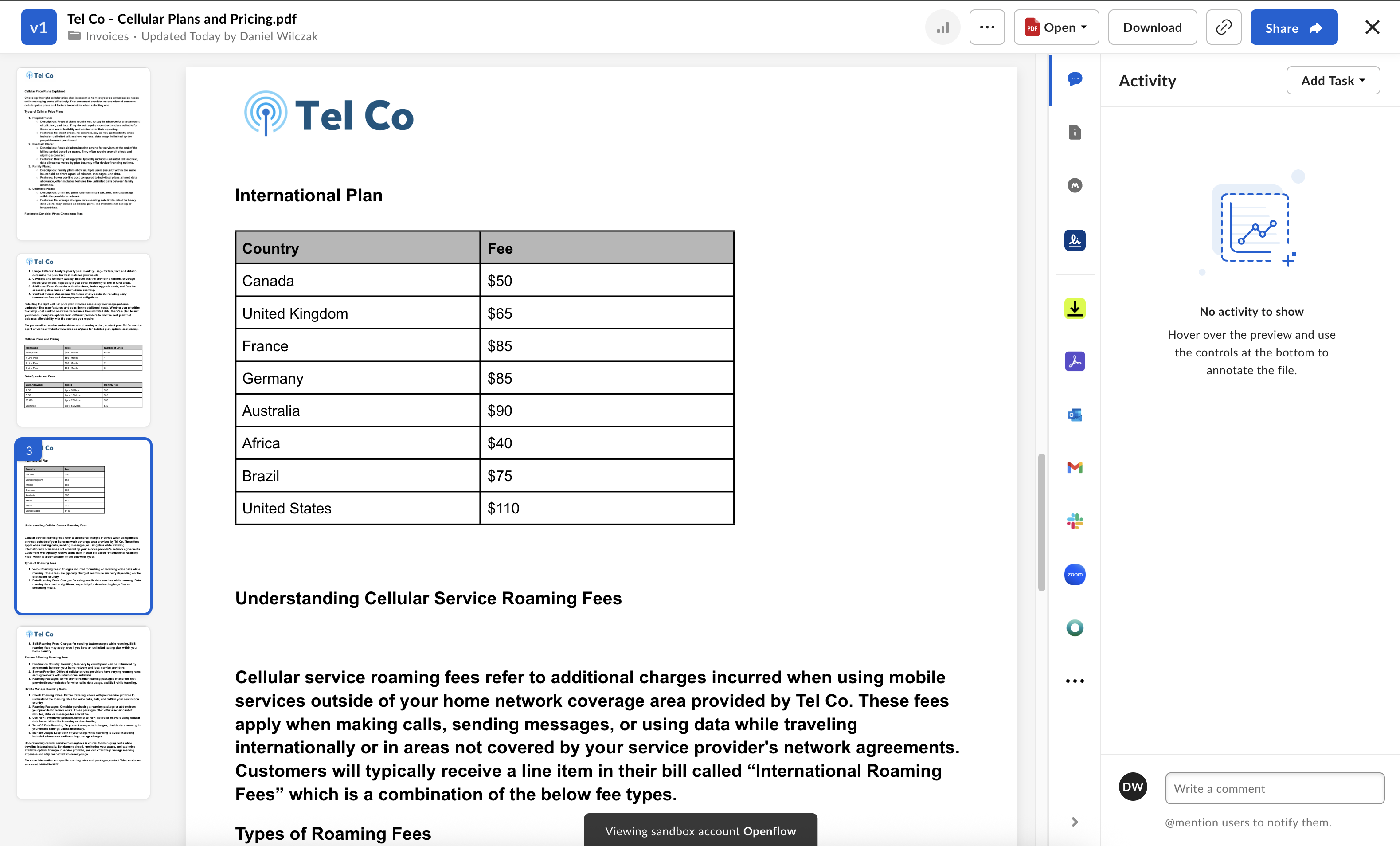
Task: Click the Write a comment field
Action: [1275, 789]
